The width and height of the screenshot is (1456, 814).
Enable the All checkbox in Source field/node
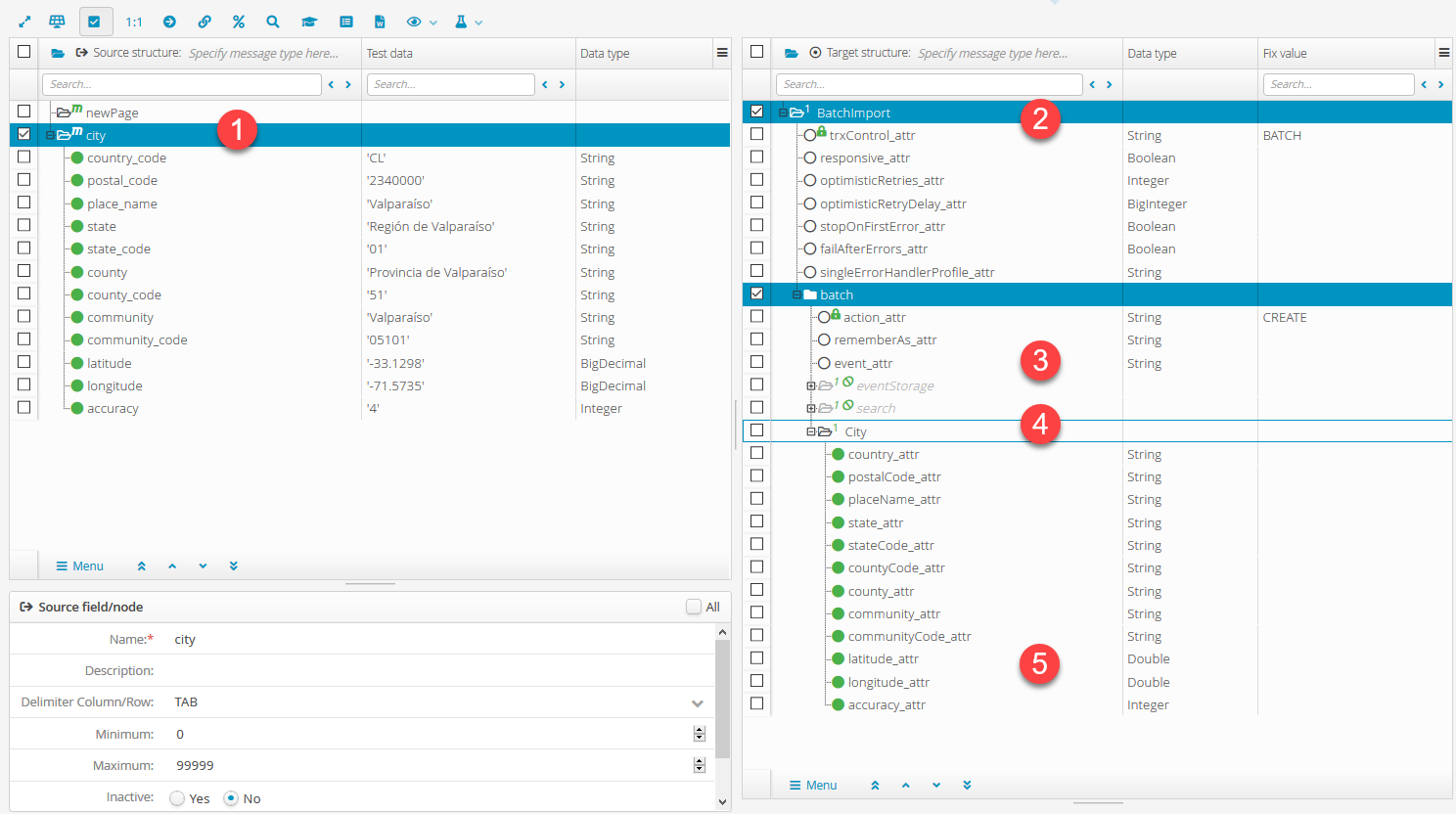(694, 607)
